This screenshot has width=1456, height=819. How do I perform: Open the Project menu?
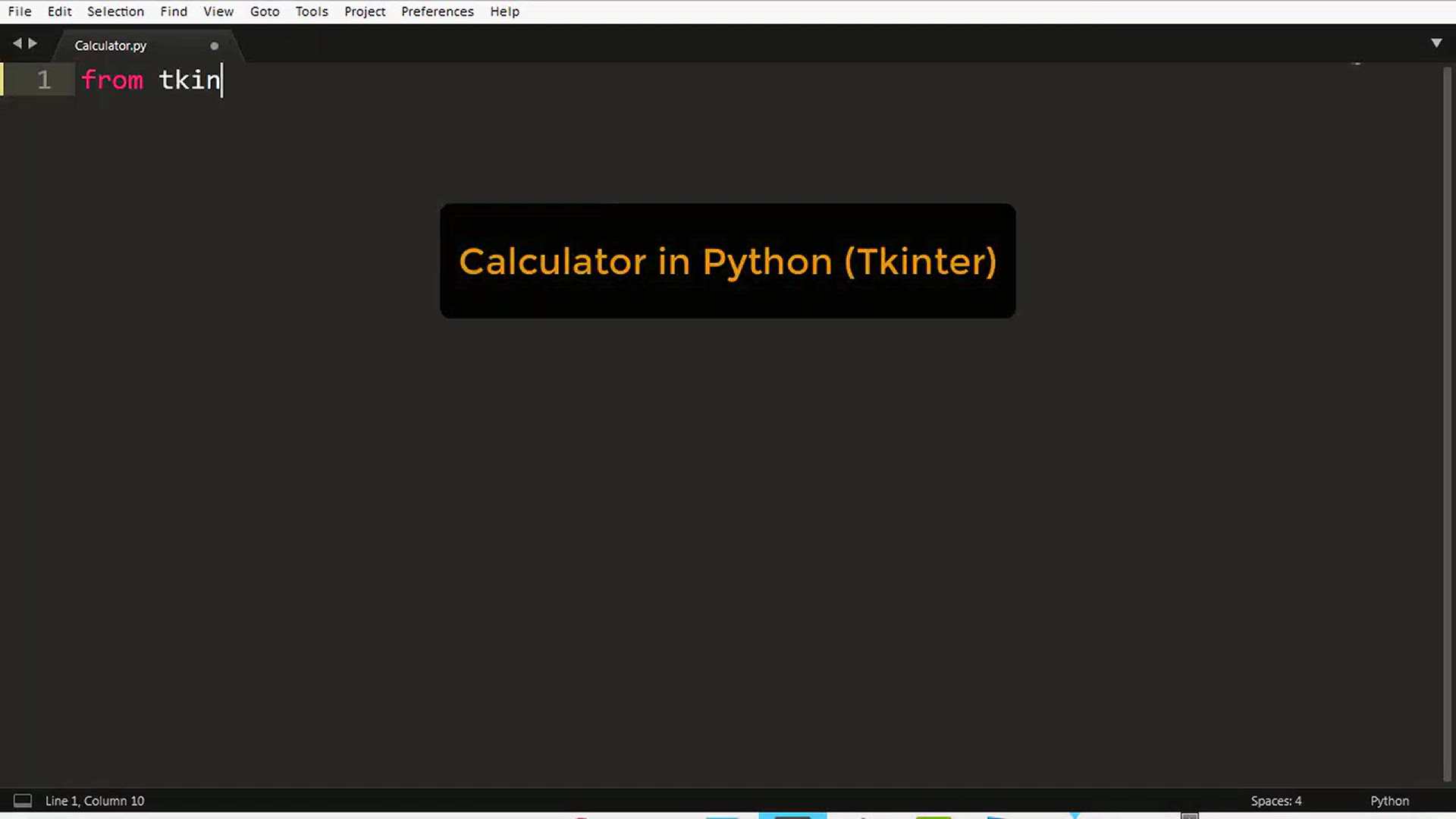click(365, 11)
